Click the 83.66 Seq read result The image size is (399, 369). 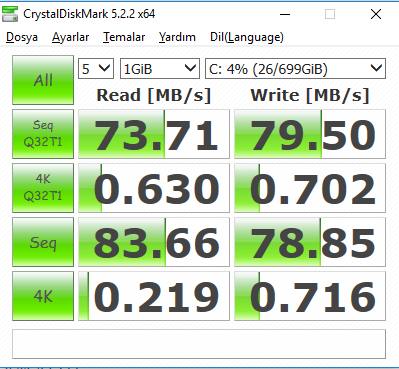point(154,242)
